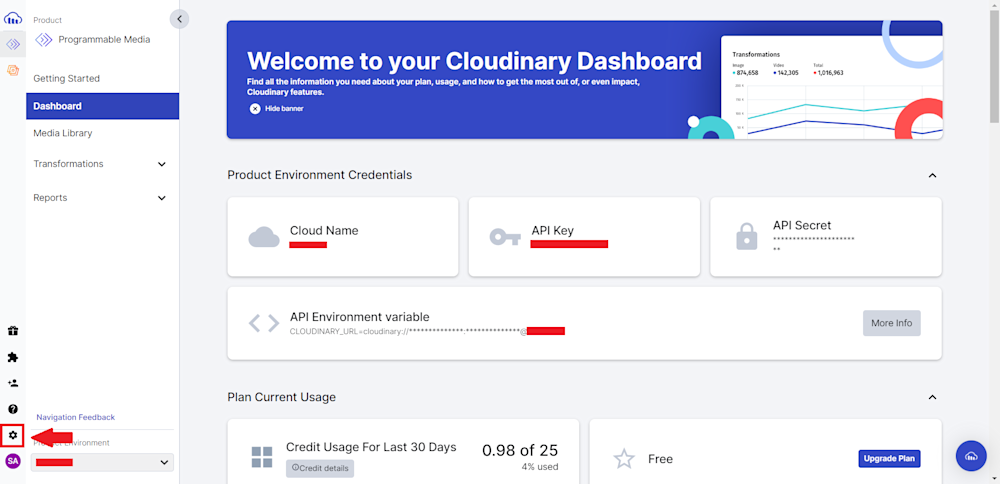
Task: Click the floating Cloudinary assistant button
Action: pyautogui.click(x=971, y=456)
